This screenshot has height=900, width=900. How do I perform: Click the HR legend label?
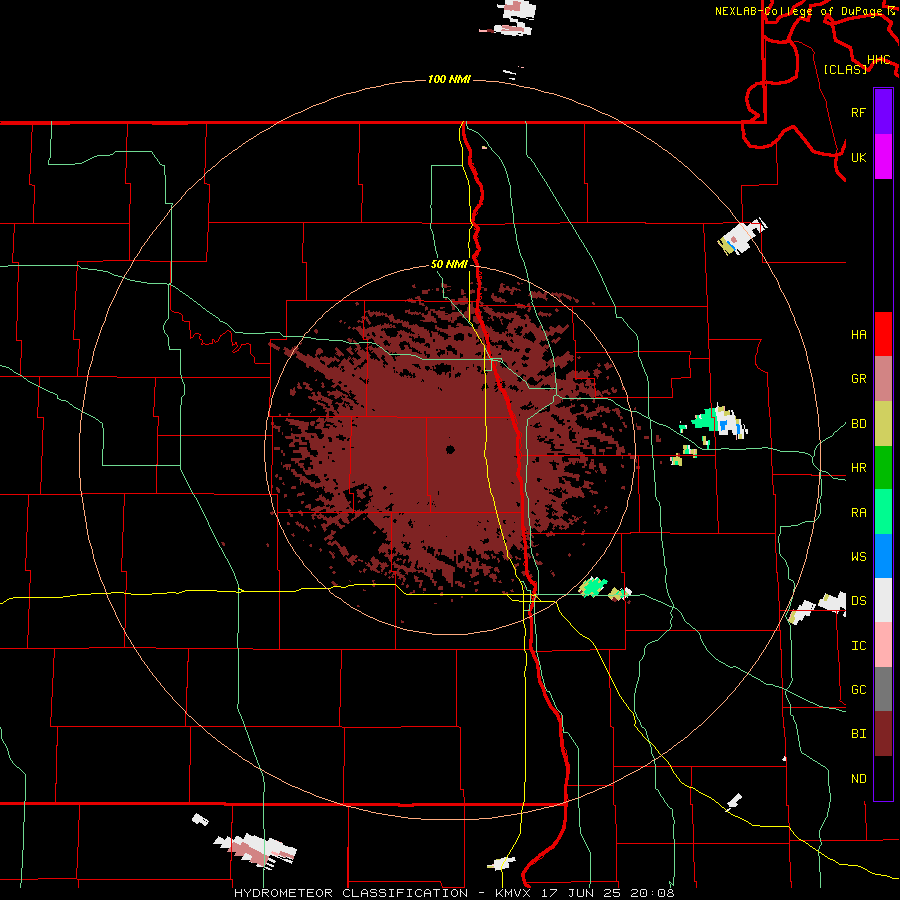coord(858,468)
